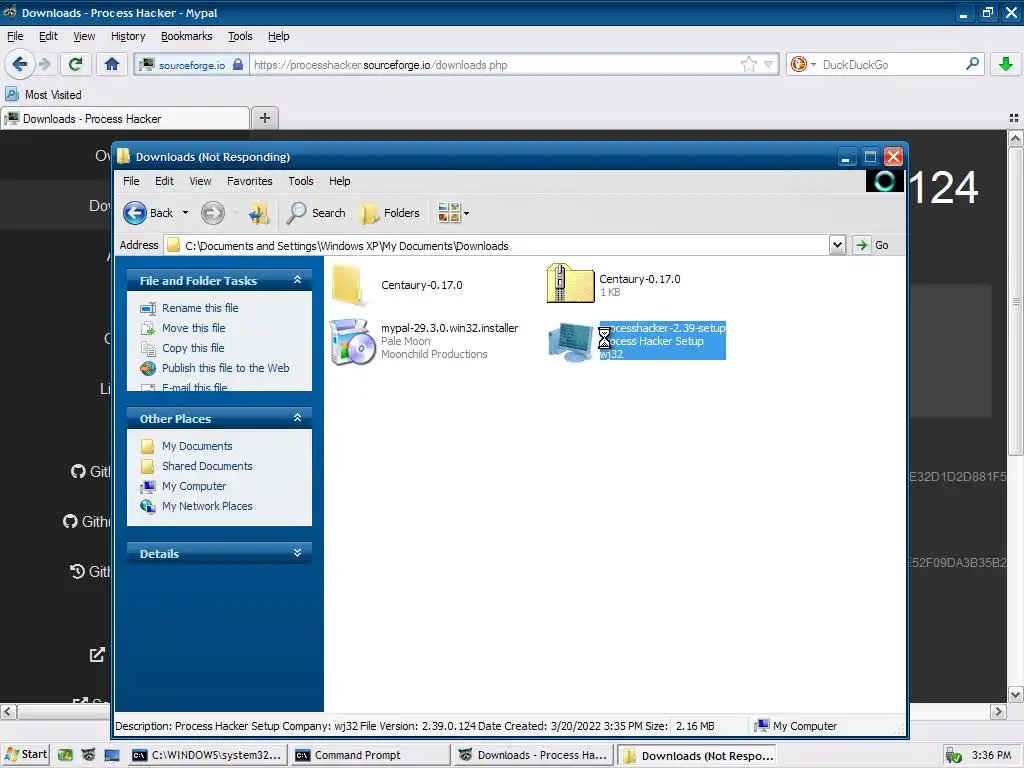Screen dimensions: 1024x768
Task: Open the Mypal home page
Action: click(x=112, y=64)
